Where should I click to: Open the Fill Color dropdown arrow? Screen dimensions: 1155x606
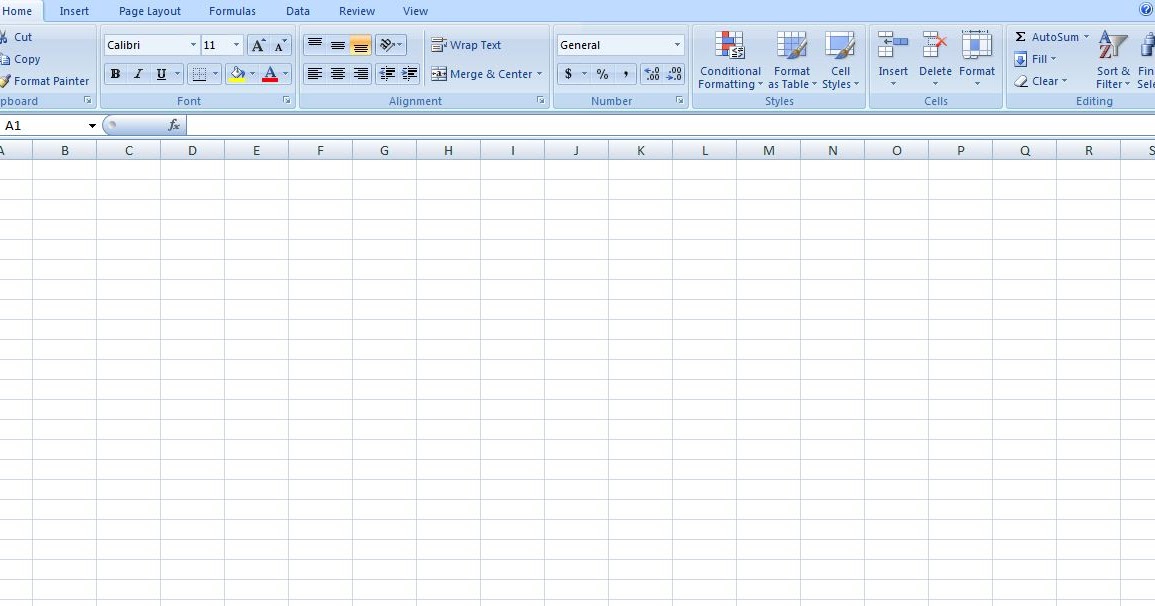251,73
